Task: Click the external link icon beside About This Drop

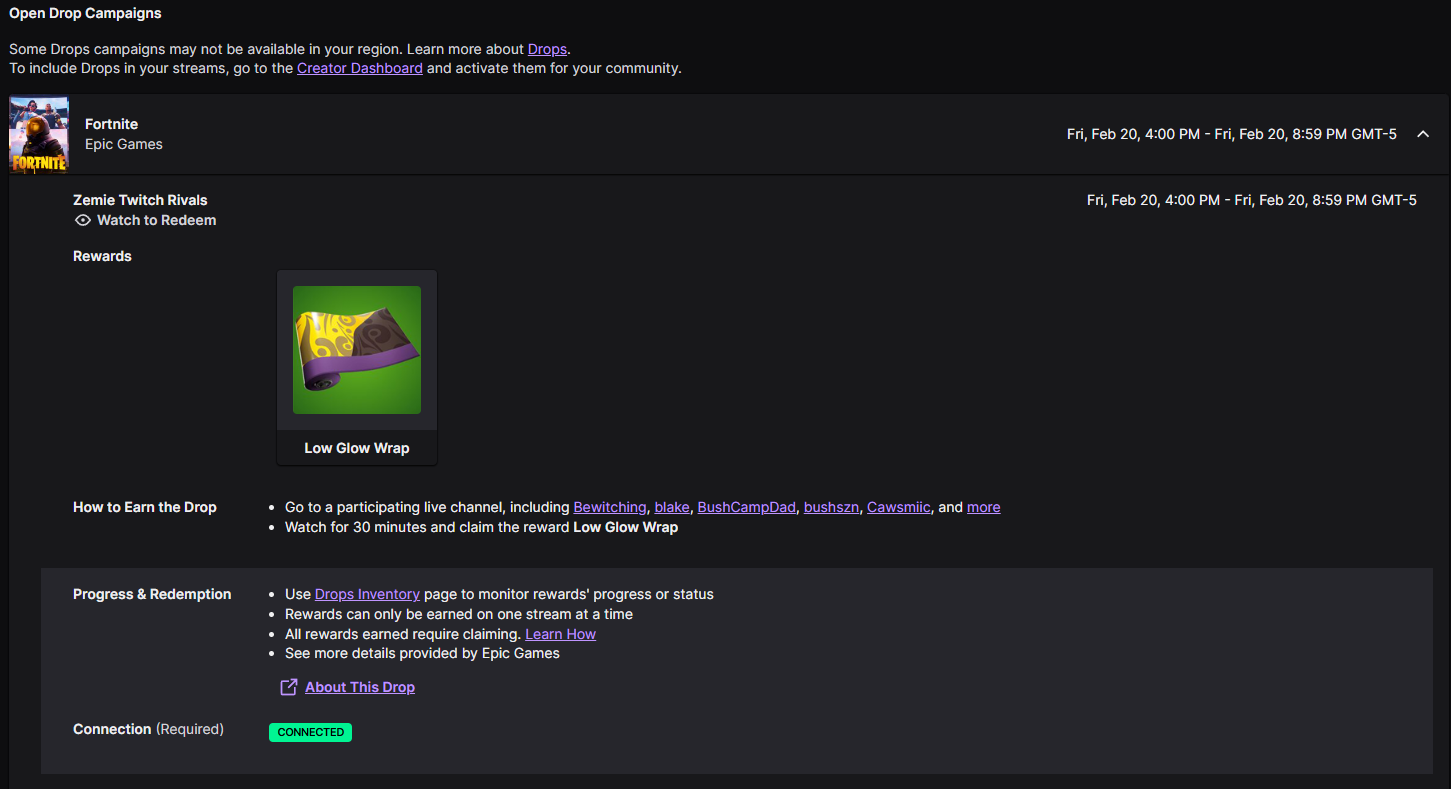Action: pyautogui.click(x=288, y=687)
